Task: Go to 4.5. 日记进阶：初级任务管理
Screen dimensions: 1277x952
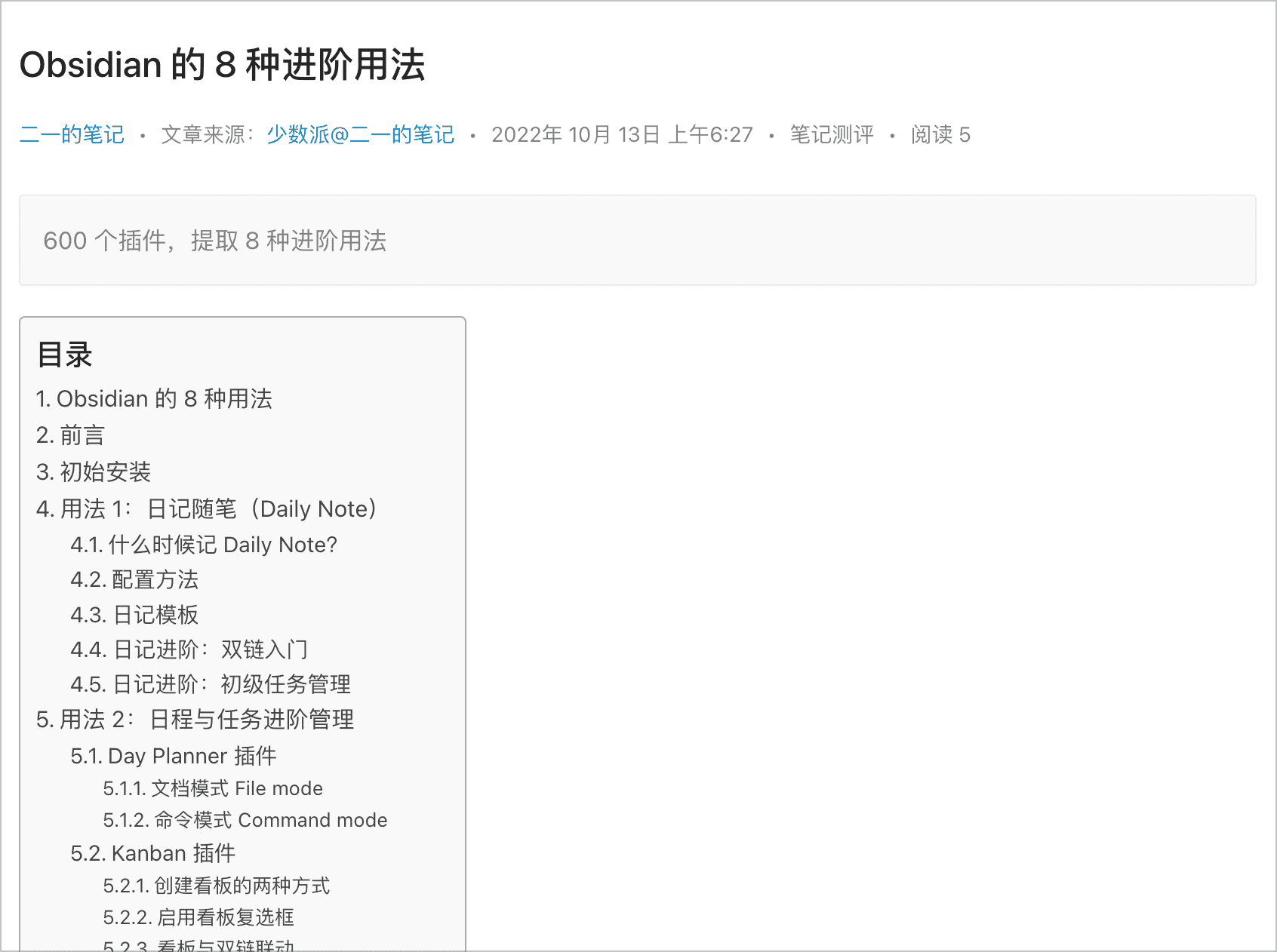Action: click(x=211, y=684)
